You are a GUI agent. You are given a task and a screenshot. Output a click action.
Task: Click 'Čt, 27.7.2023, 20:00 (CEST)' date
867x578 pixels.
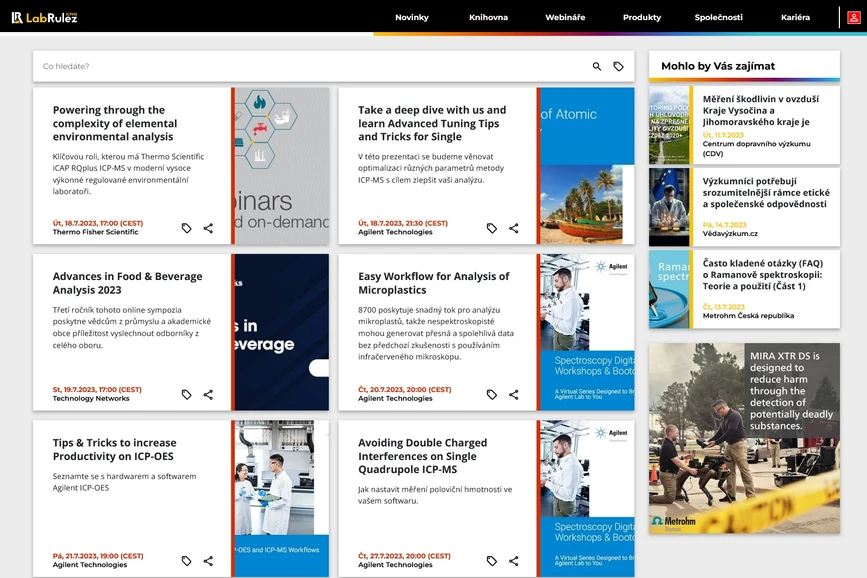point(404,556)
